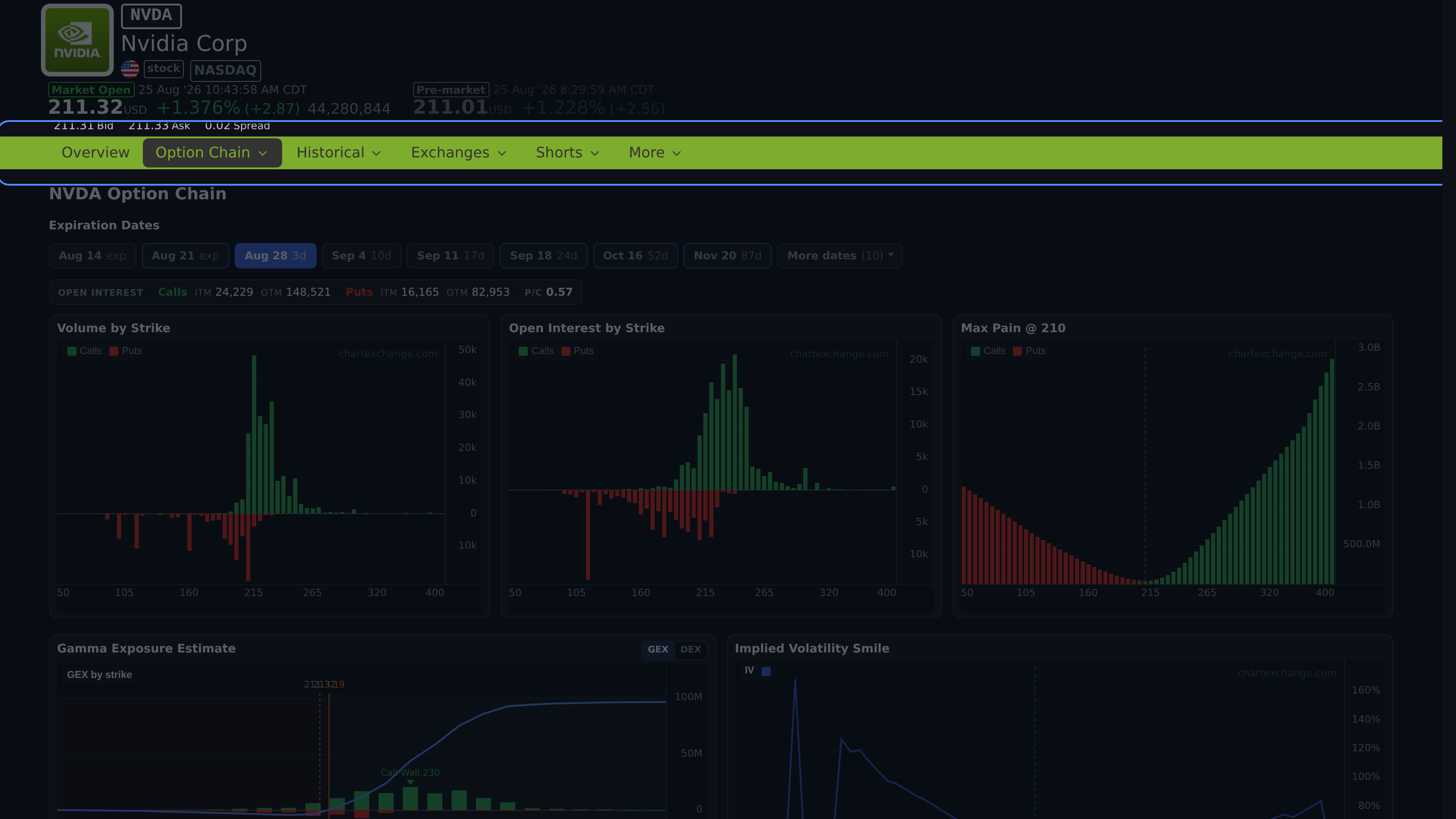Click the longest put bar in Open Interest chart
Screen dimensions: 1456x819
click(x=588, y=535)
